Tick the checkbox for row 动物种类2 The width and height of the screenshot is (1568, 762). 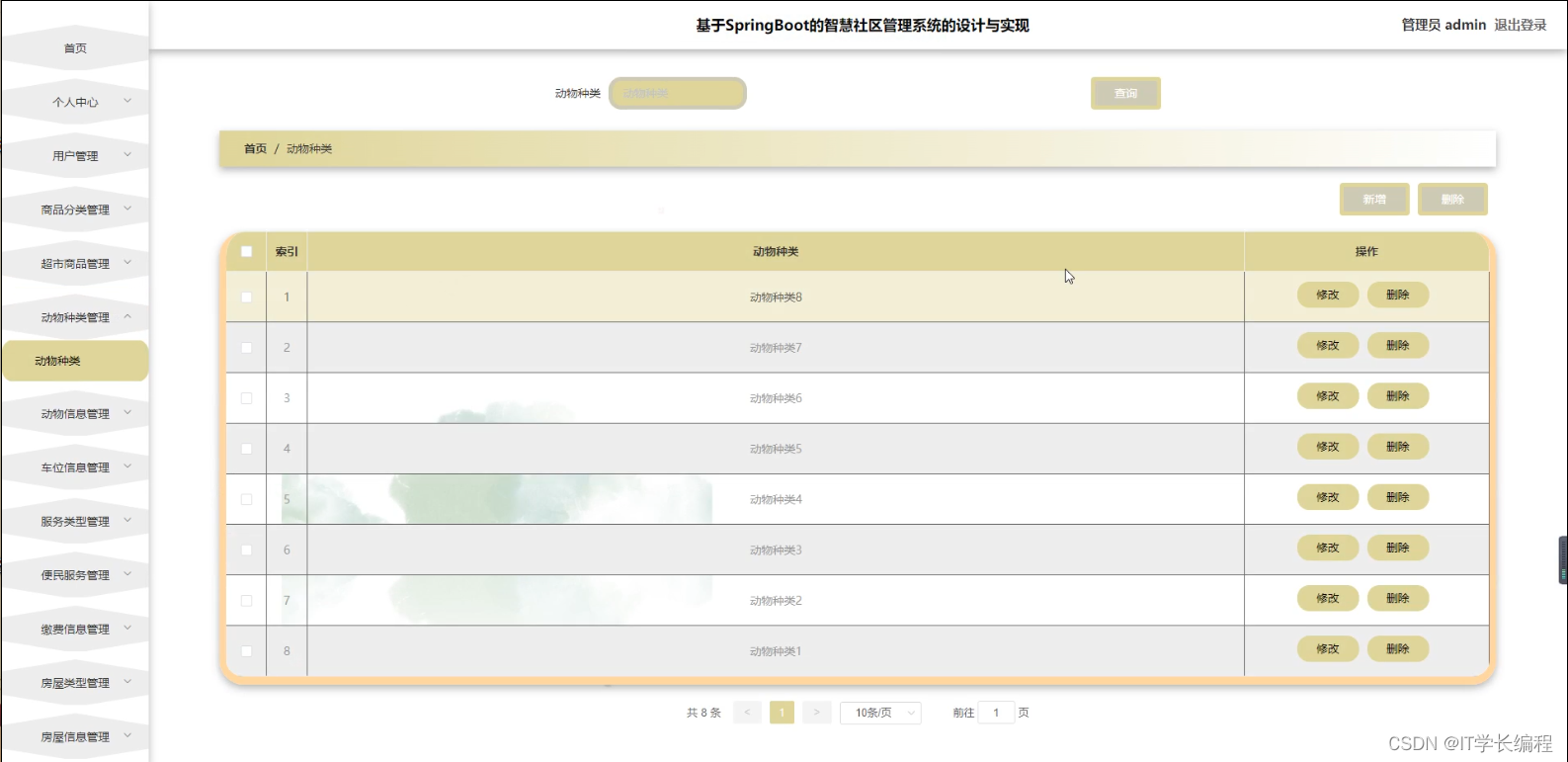point(246,600)
